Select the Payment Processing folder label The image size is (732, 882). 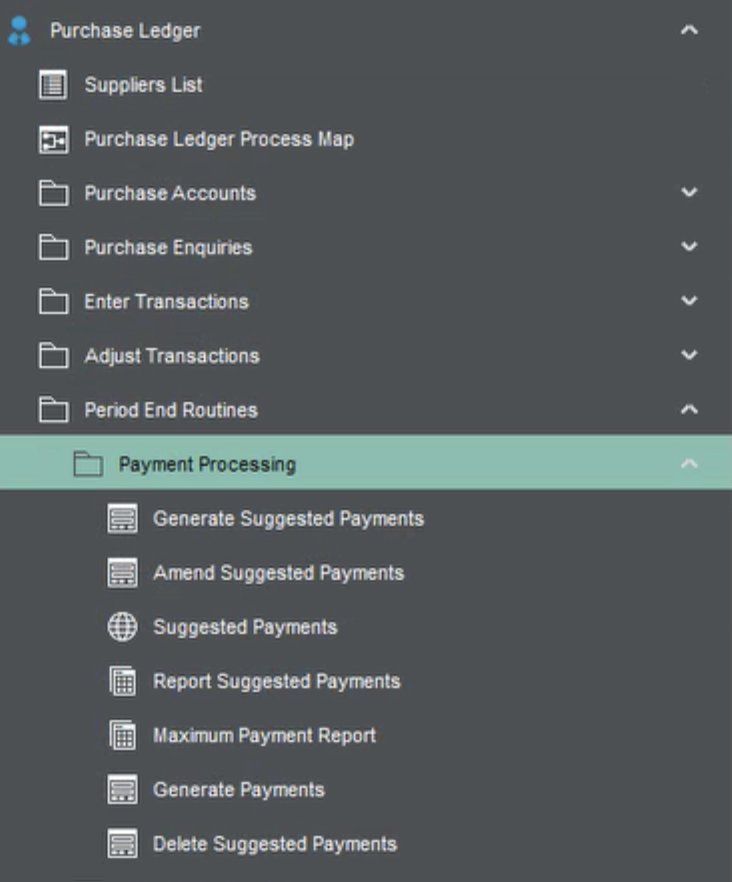click(x=207, y=464)
